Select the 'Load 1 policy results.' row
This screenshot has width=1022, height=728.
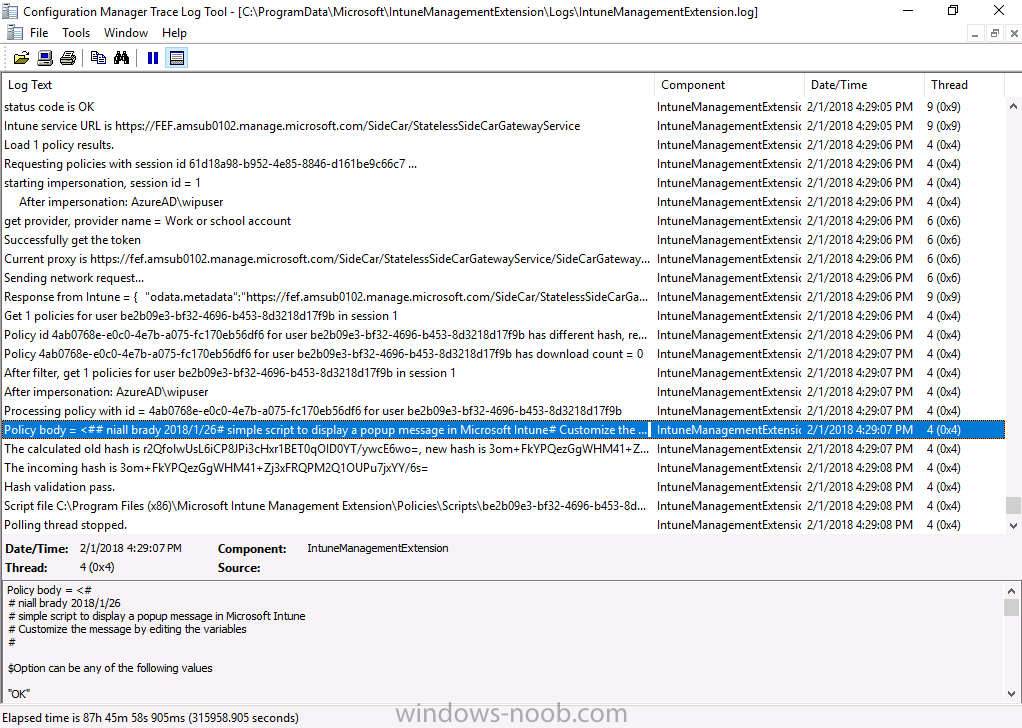pos(503,145)
